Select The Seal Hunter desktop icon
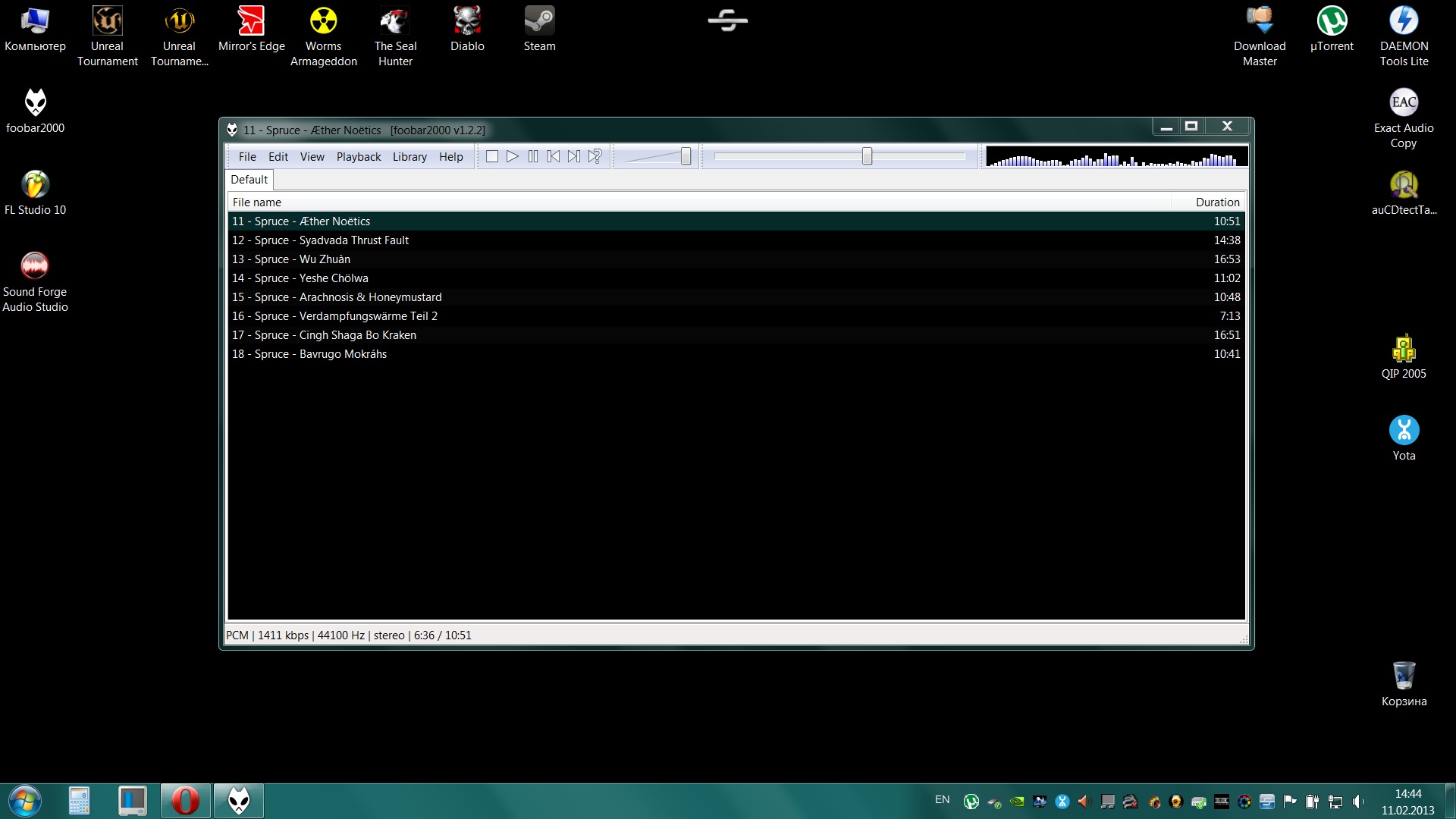 [395, 36]
